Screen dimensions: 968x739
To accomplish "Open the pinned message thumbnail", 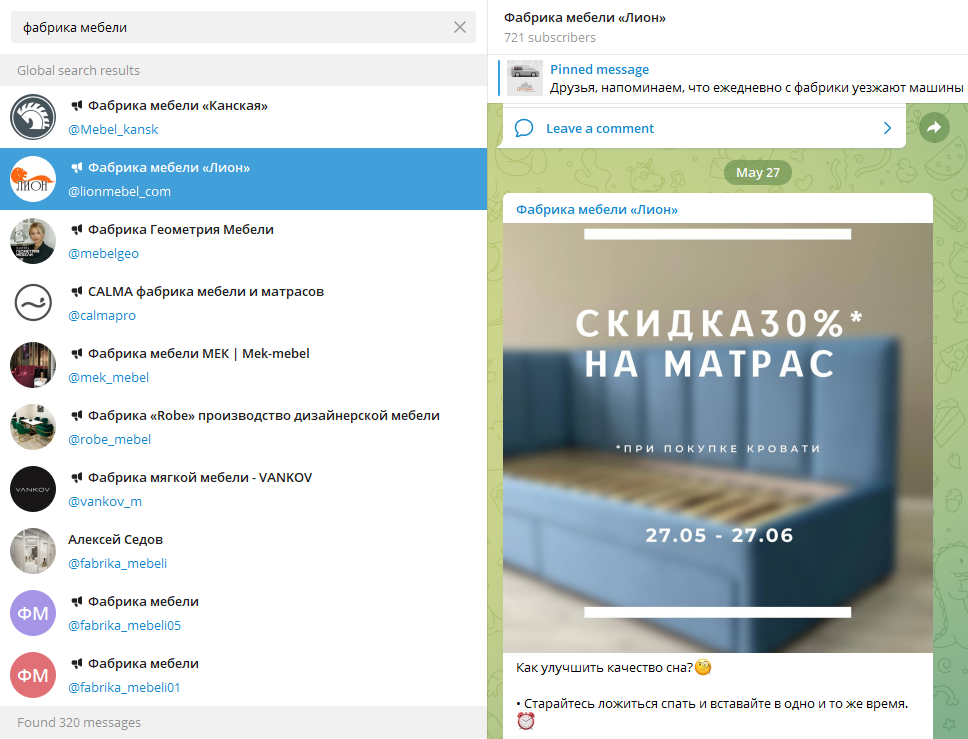I will (x=525, y=78).
